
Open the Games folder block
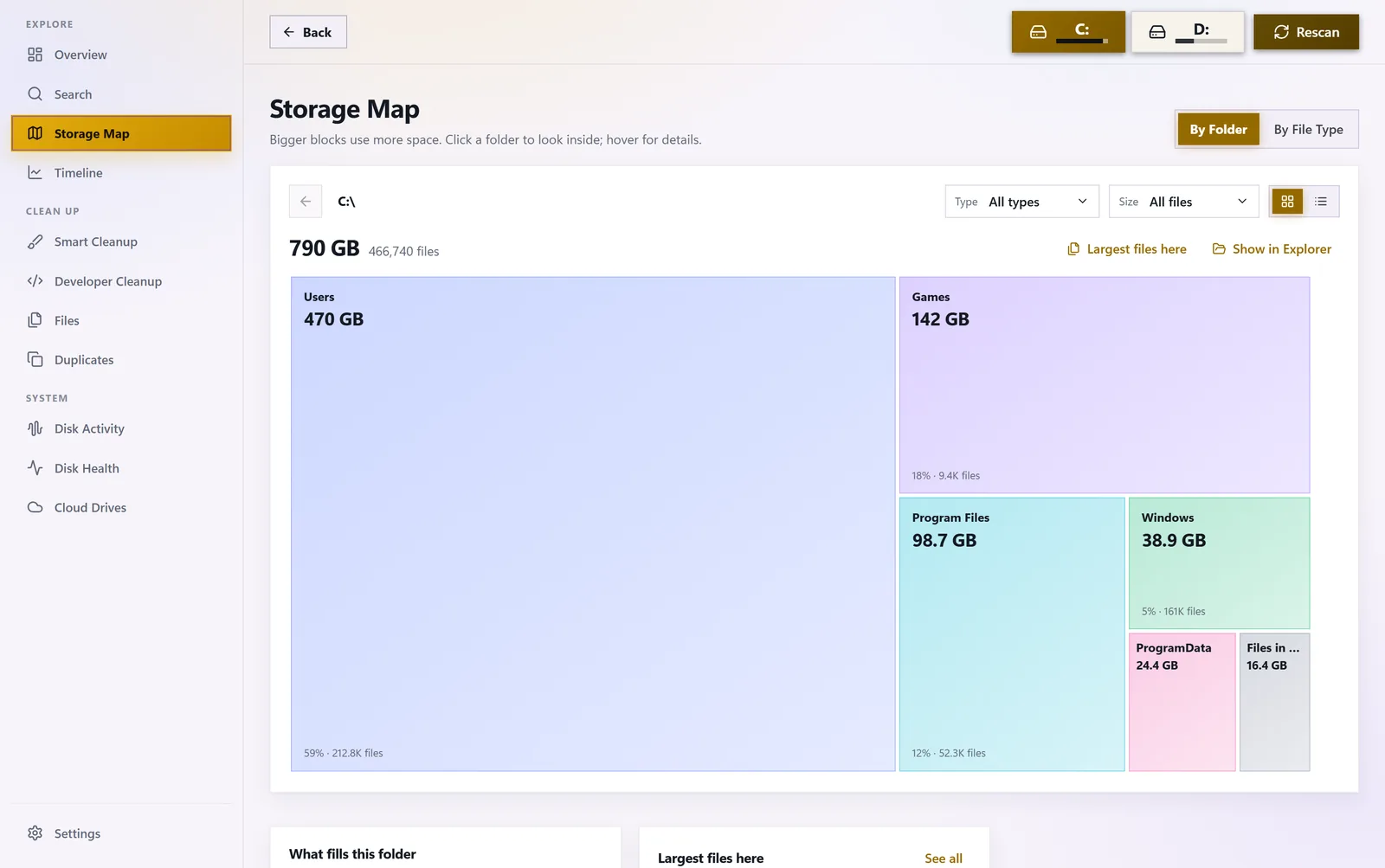1104,385
